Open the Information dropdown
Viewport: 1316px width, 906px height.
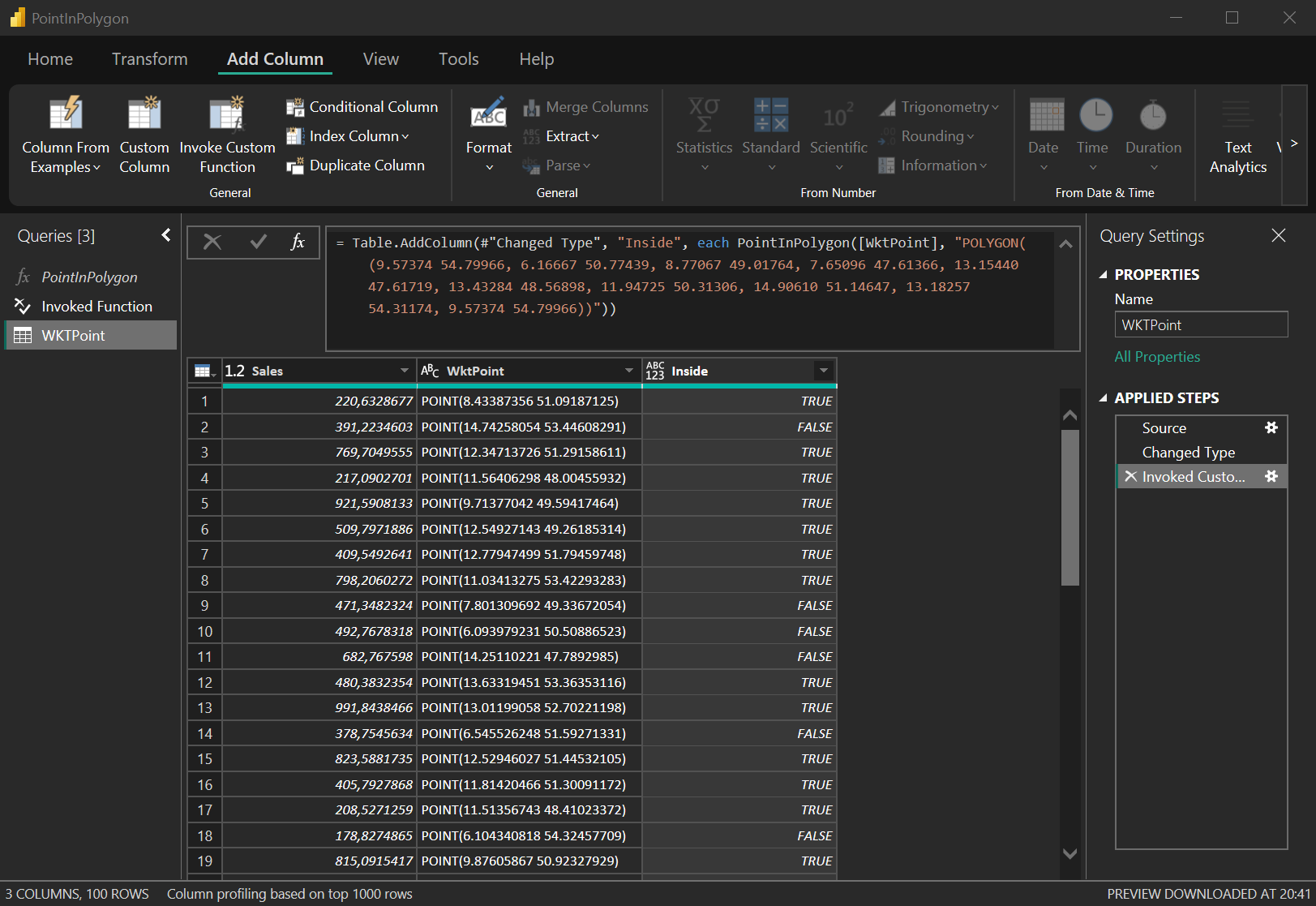pos(984,165)
